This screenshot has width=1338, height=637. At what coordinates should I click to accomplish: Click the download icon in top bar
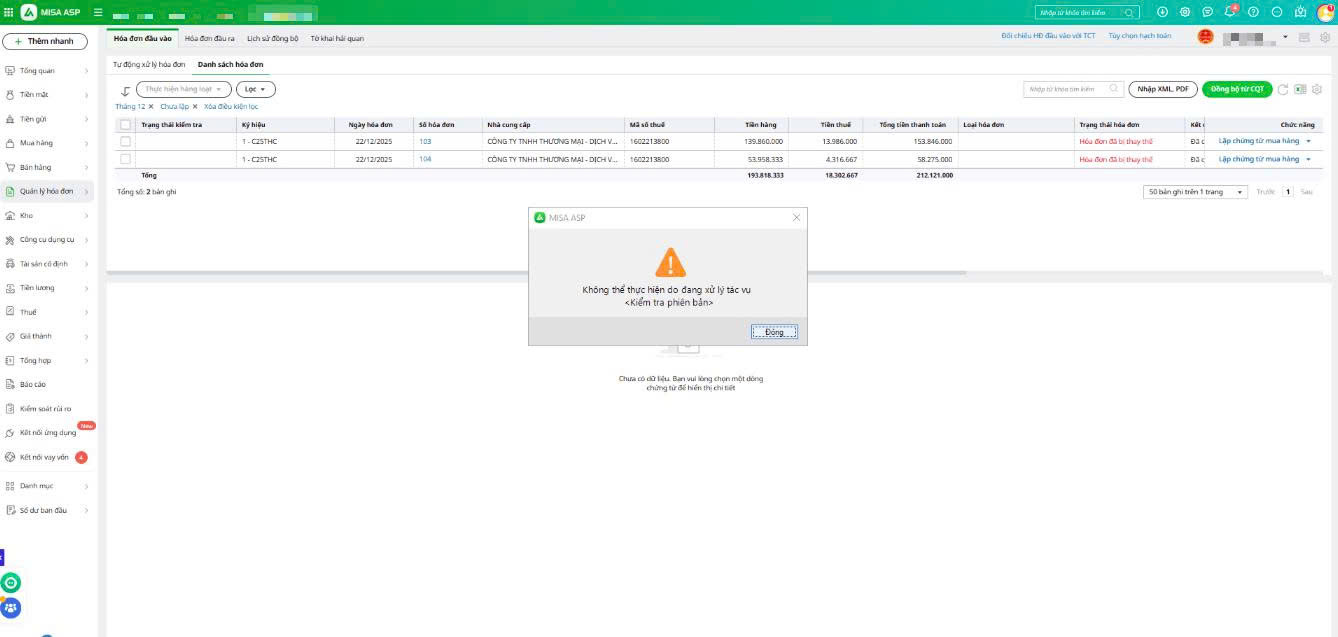(1162, 12)
